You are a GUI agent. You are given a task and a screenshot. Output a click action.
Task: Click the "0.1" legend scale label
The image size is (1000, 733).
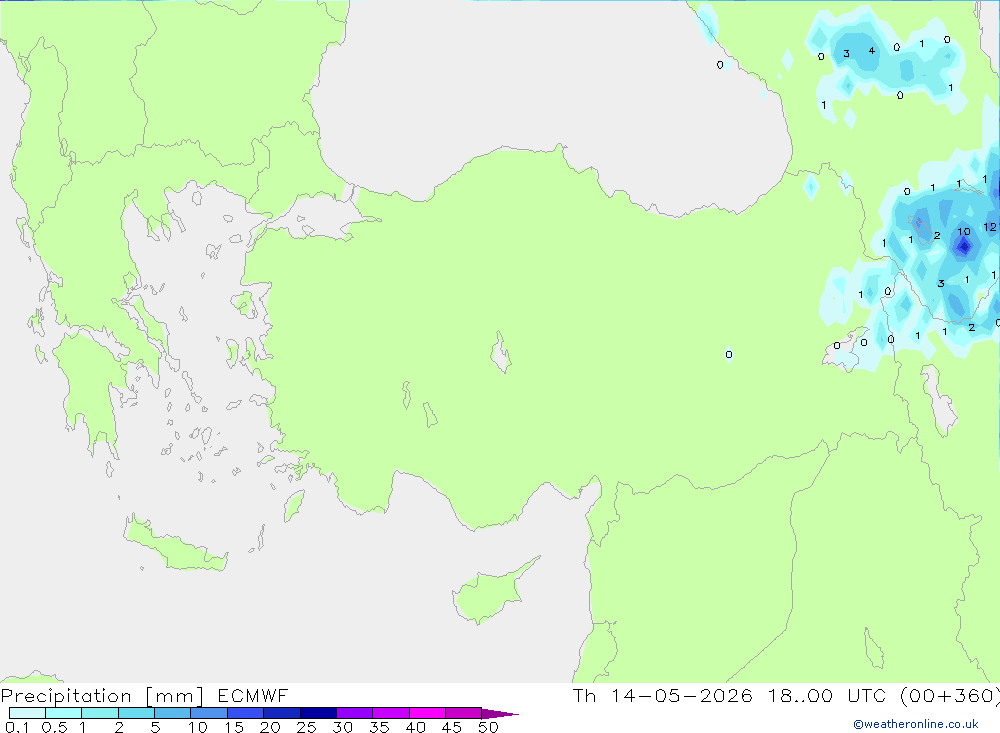click(x=17, y=727)
